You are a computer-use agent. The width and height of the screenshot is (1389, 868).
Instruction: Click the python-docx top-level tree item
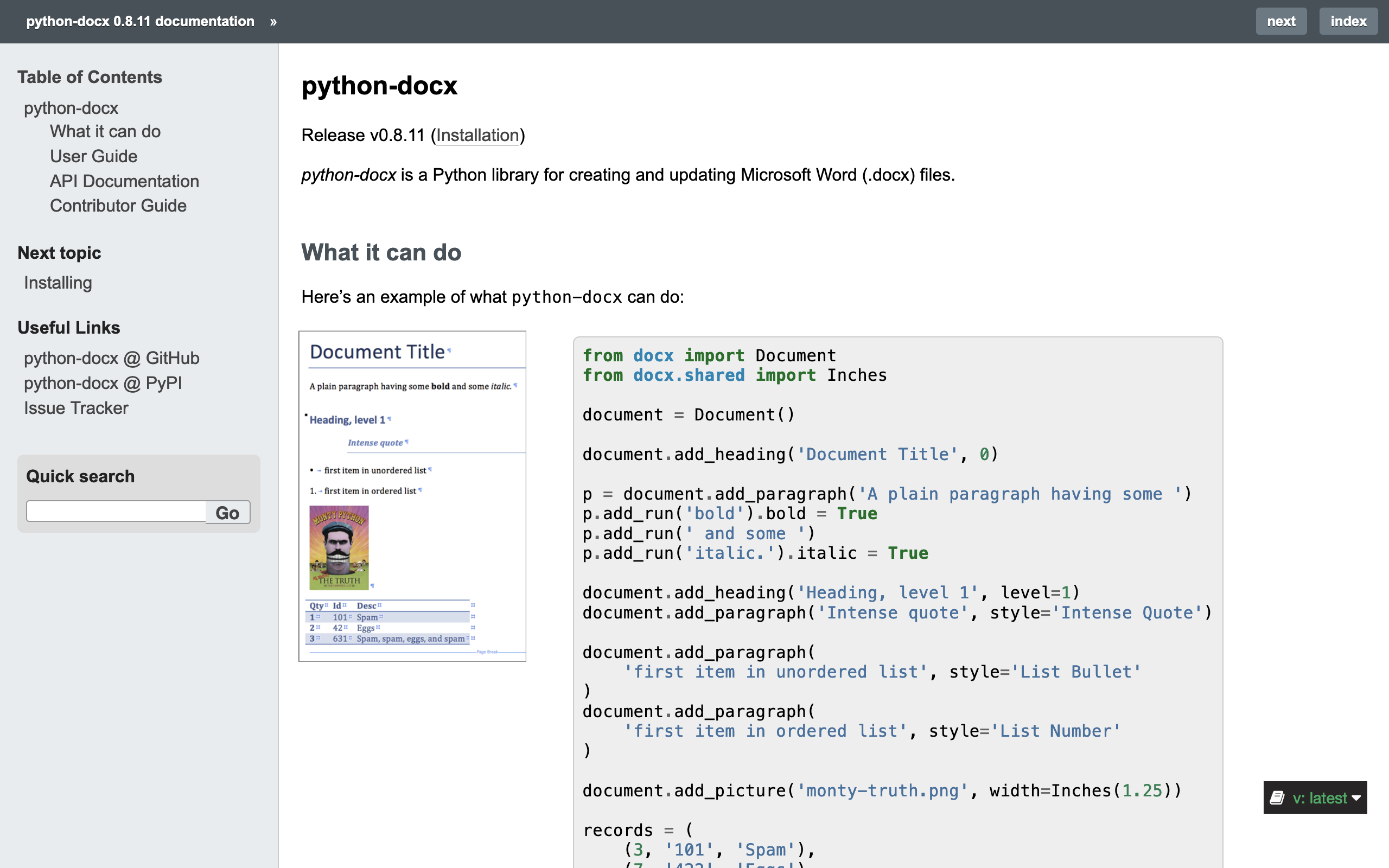click(x=71, y=107)
